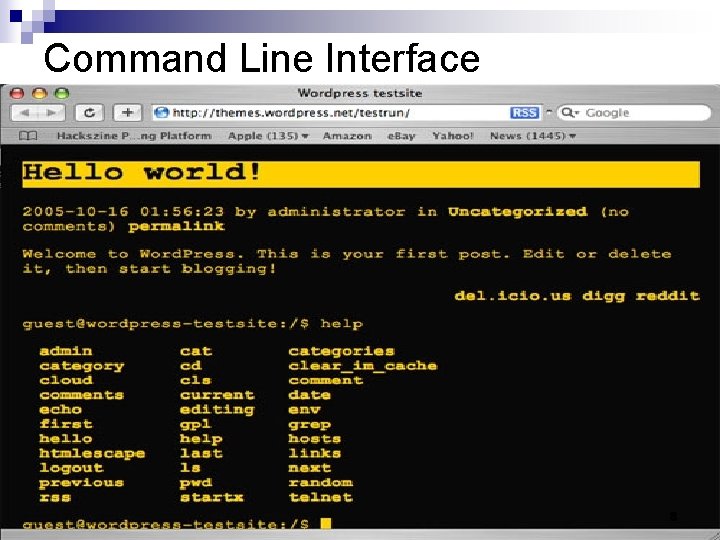Click the next command
Viewport: 720px width, 540px height.
pyautogui.click(x=309, y=468)
